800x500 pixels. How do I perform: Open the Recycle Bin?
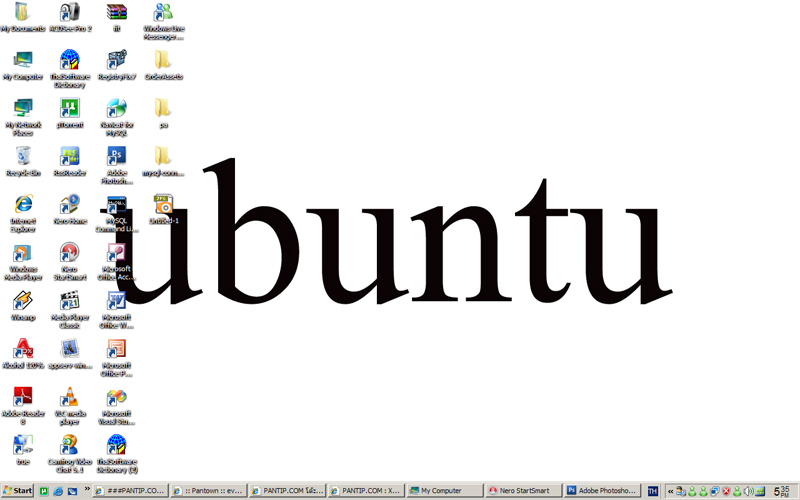click(22, 161)
